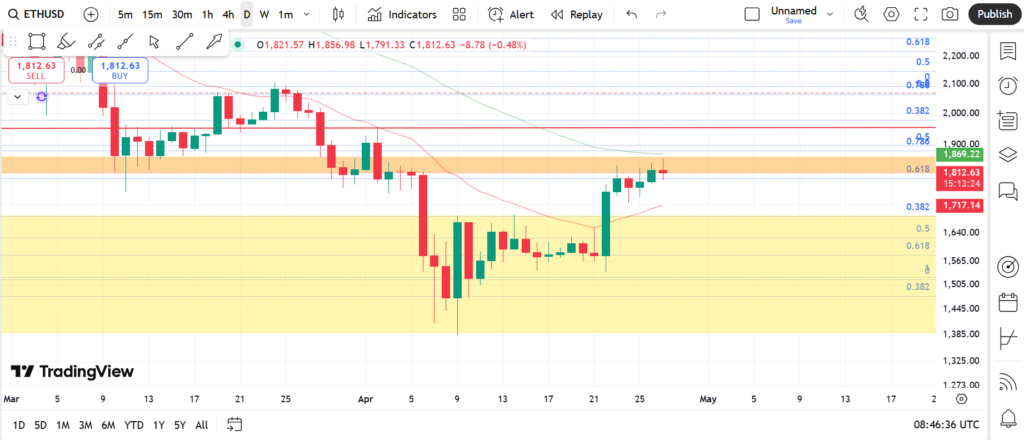1024x440 pixels.
Task: Select the 6M date range
Action: [x=108, y=425]
